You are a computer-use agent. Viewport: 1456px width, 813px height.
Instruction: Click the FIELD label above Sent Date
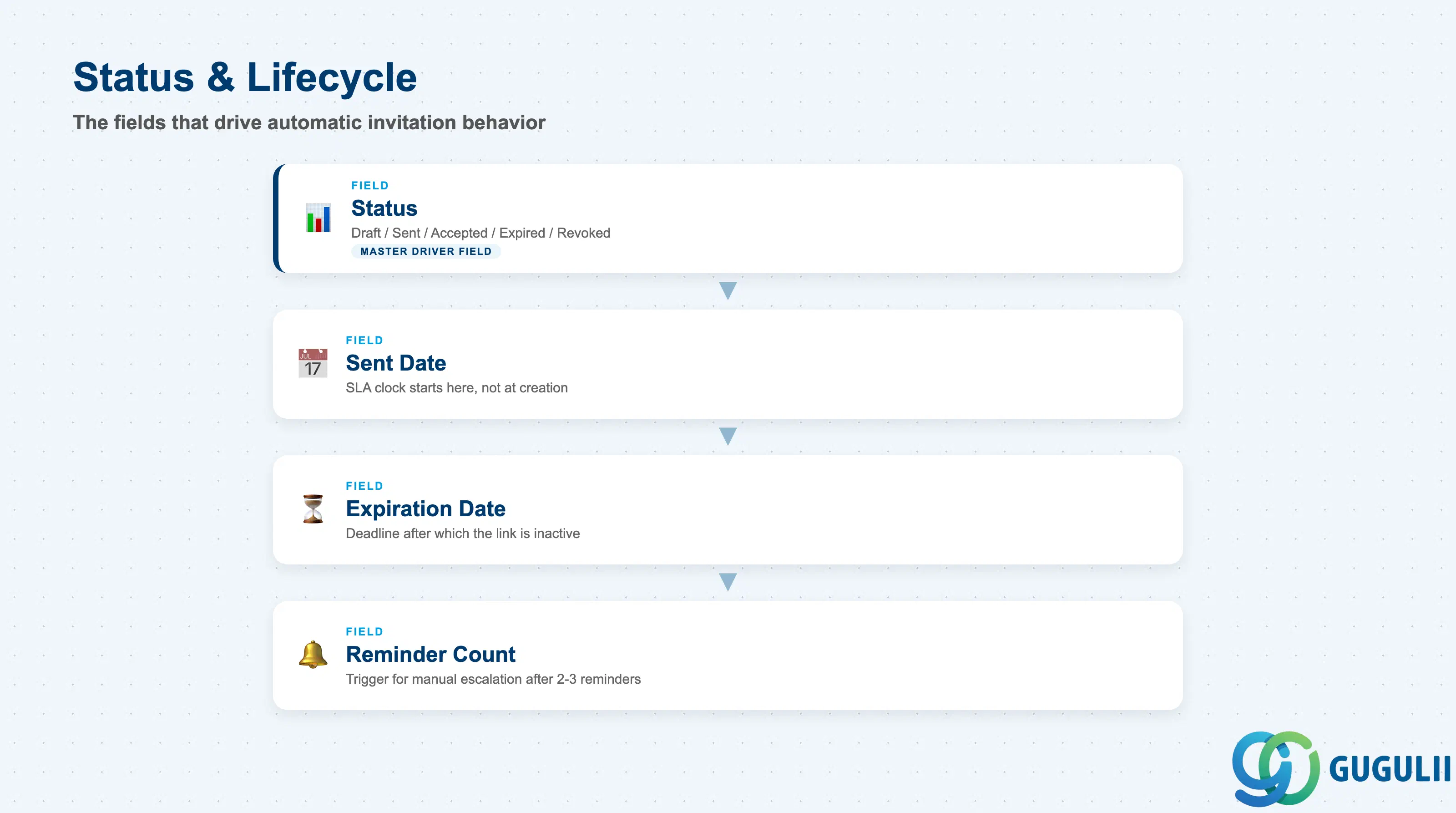pyautogui.click(x=364, y=340)
